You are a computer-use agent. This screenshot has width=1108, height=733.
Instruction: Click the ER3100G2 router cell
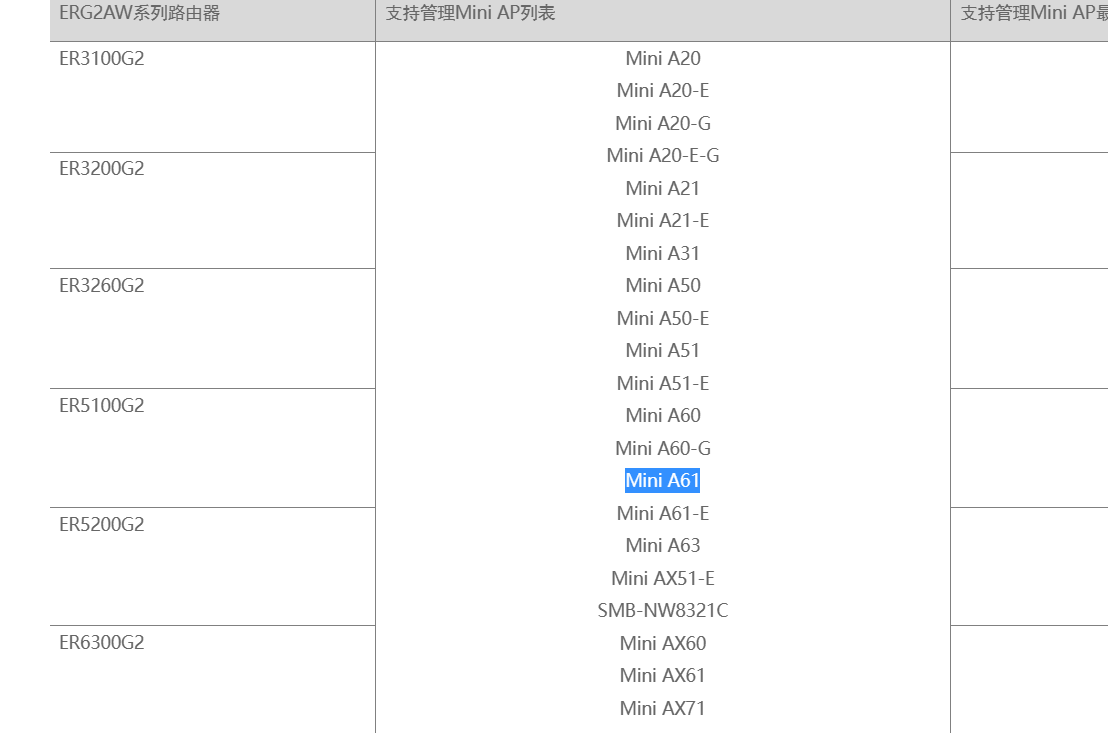click(x=102, y=58)
